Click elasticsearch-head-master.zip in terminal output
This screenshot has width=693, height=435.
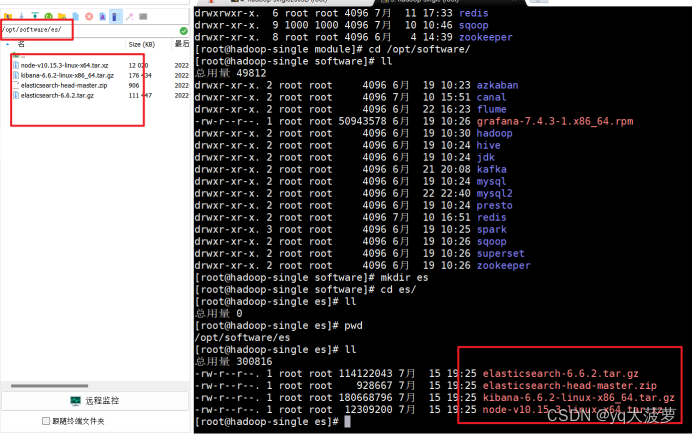coord(569,385)
